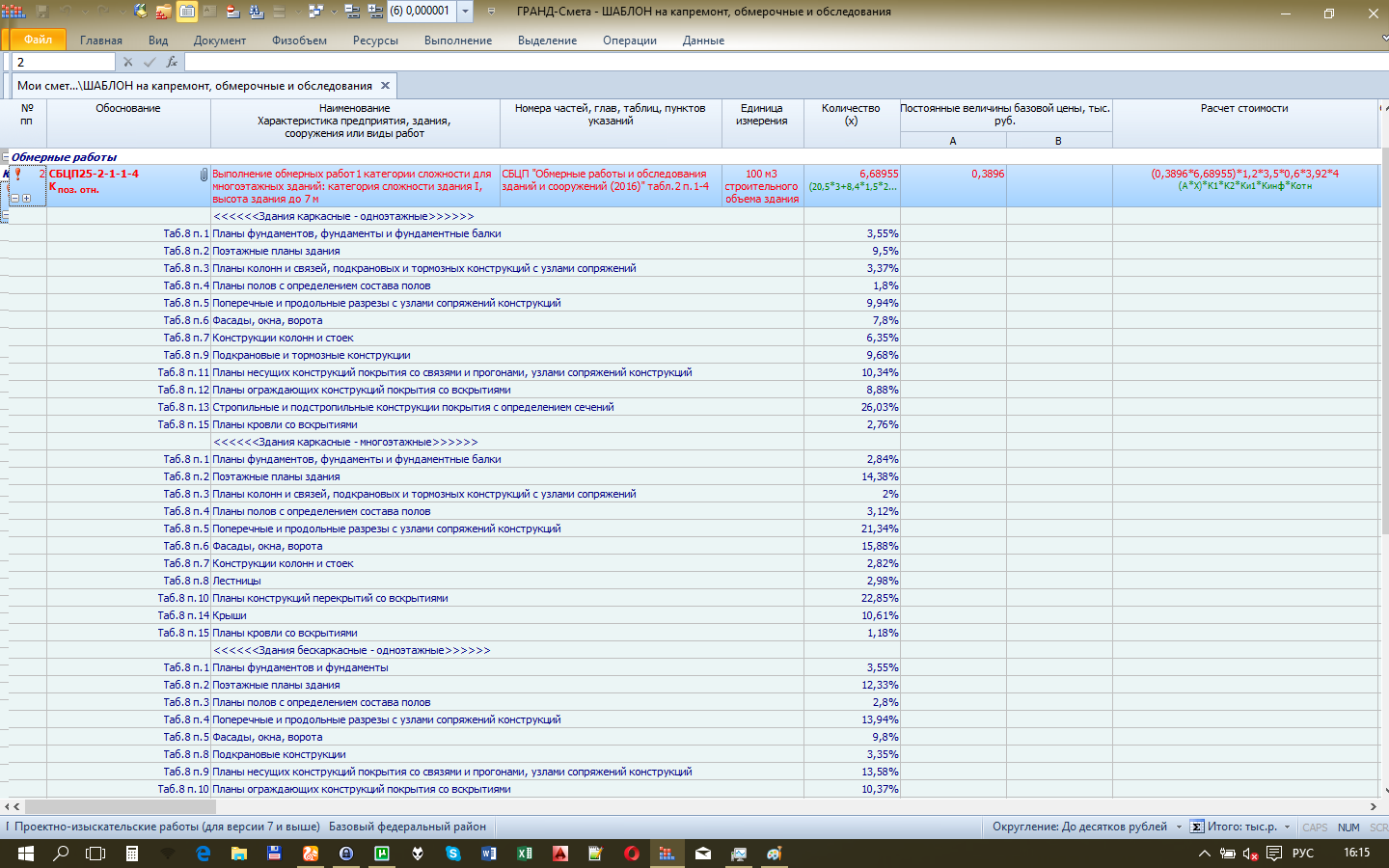1389x868 pixels.
Task: Click the paperclip attachment icon in row СБЦП25-2-1-1-4
Action: (204, 175)
